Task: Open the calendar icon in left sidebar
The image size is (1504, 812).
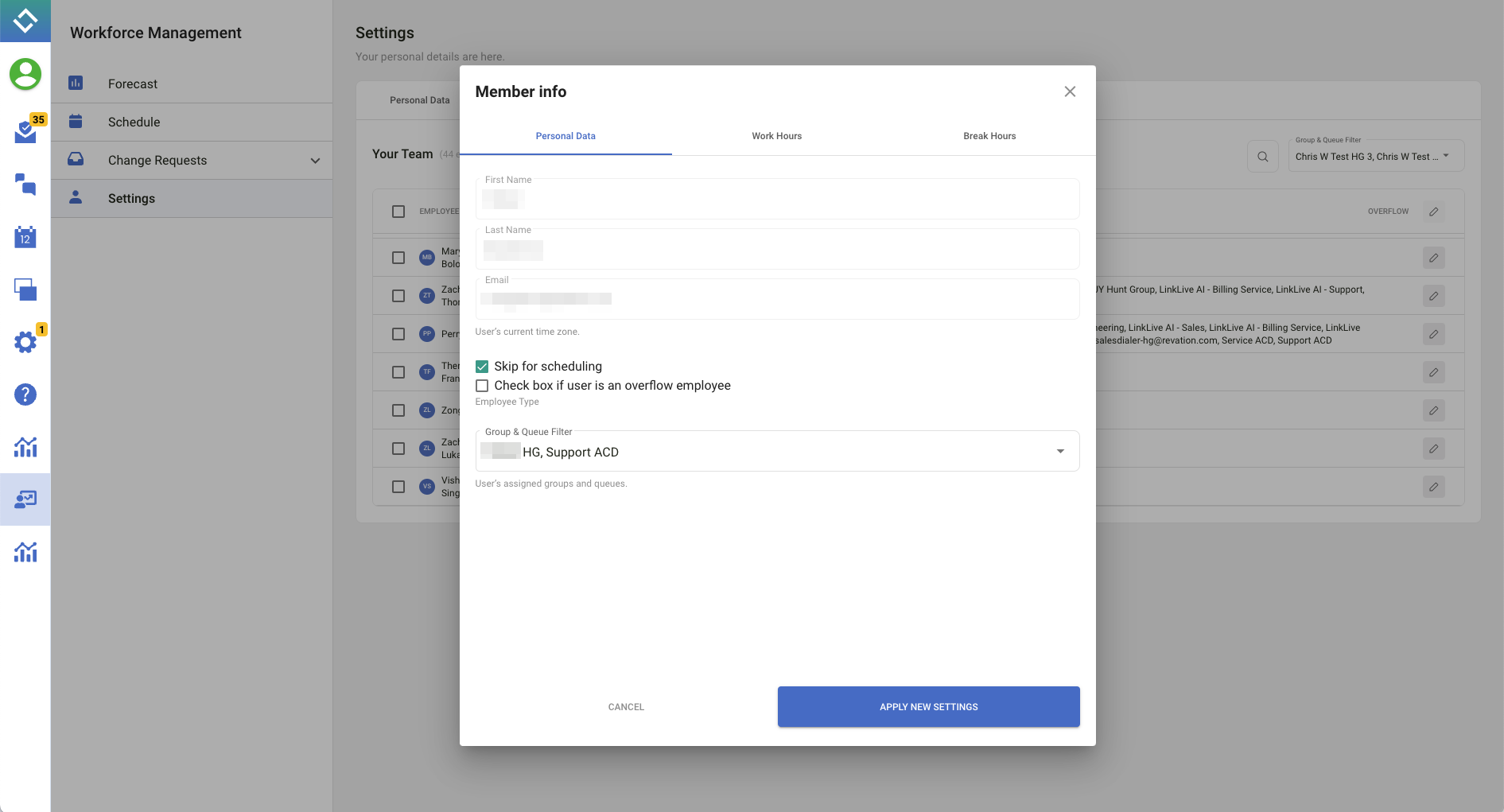Action: coord(25,237)
